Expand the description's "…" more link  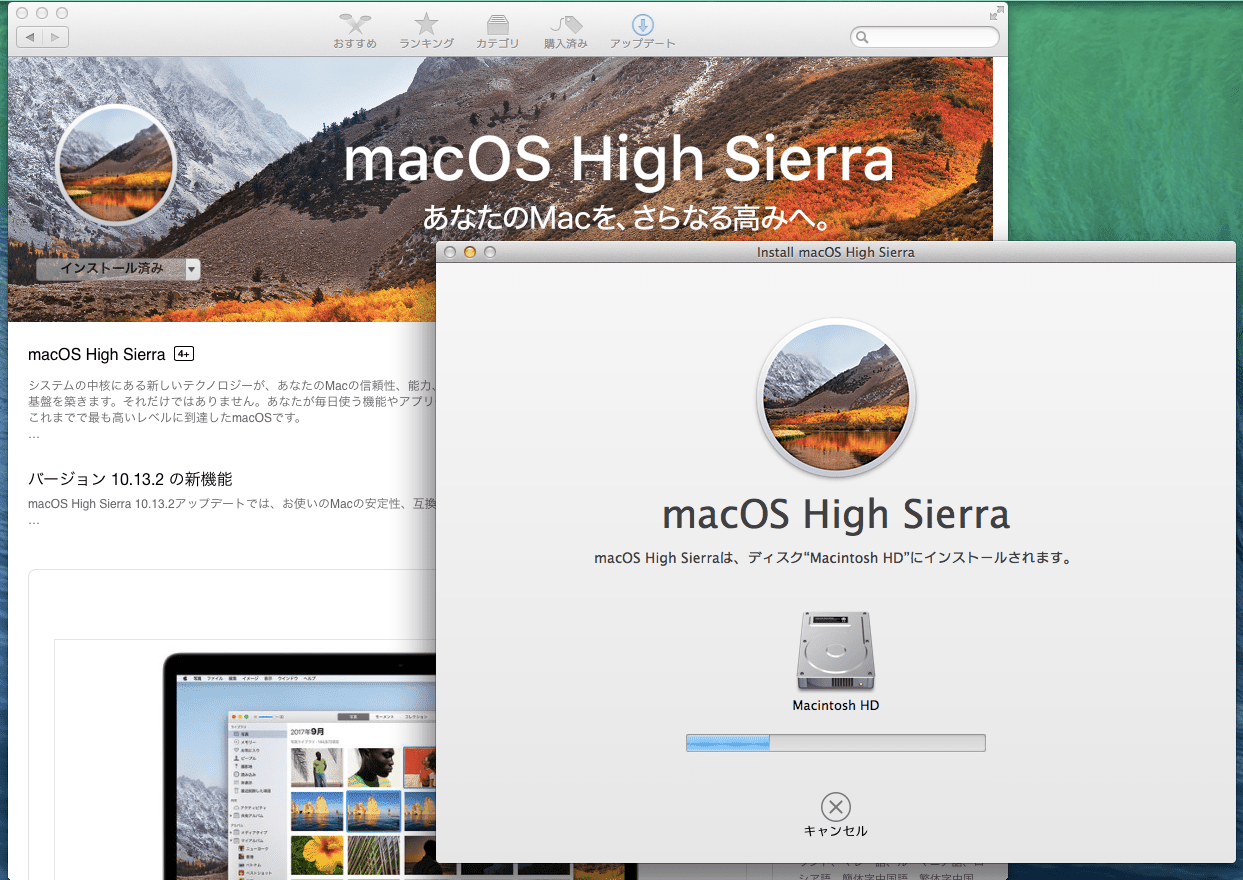[x=34, y=435]
